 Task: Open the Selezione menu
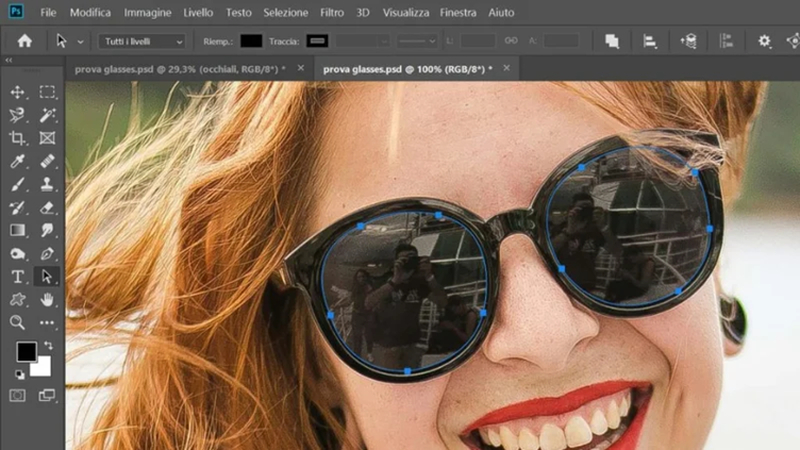(286, 13)
